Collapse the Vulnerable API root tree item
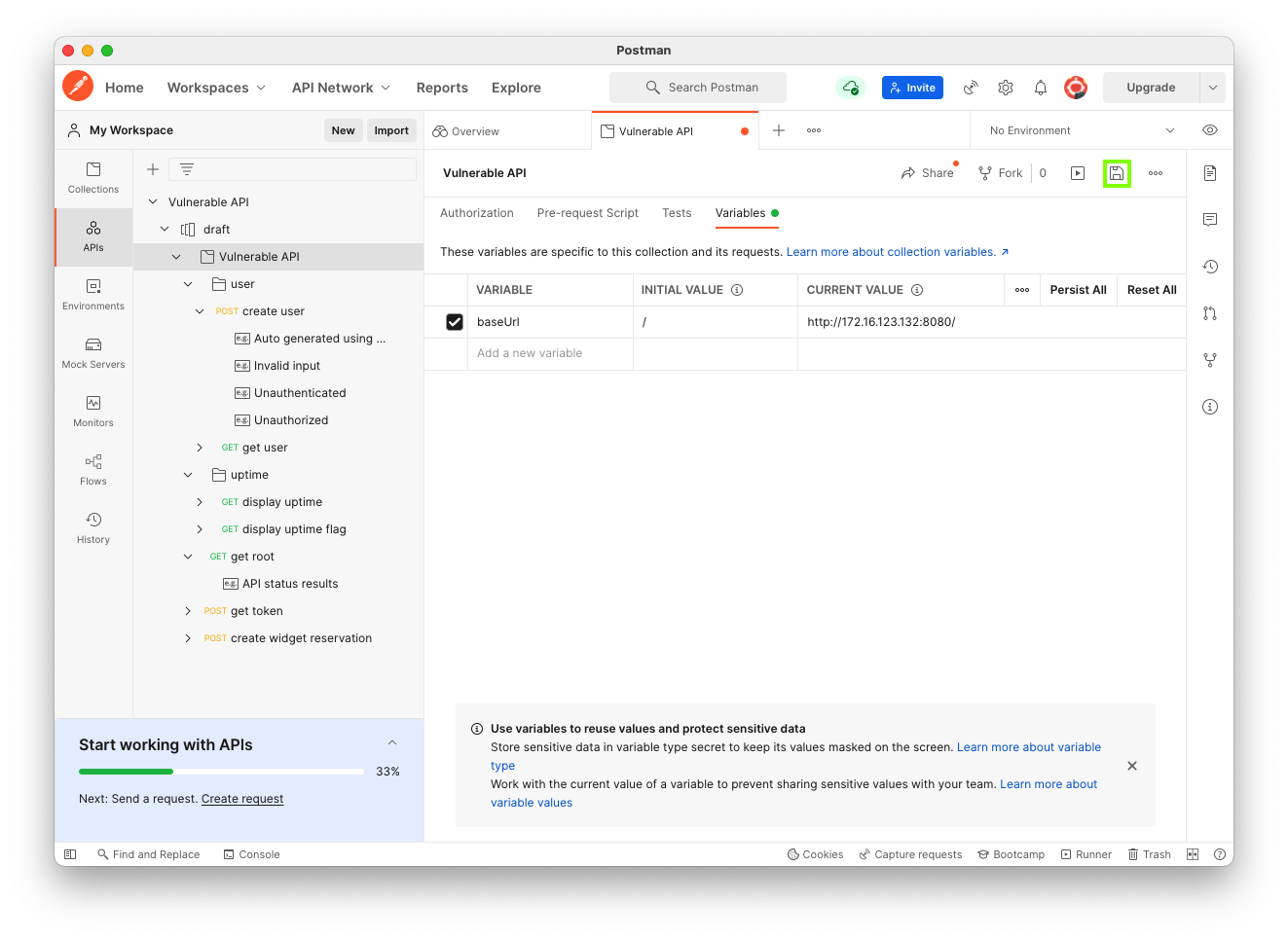Screen dimensions: 1288x938 [x=153, y=202]
